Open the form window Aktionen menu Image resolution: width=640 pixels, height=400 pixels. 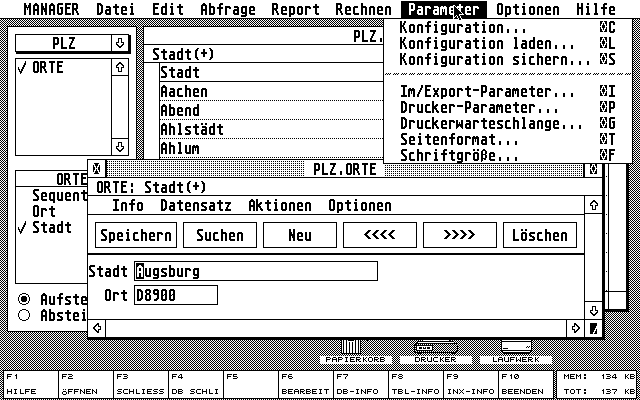tap(280, 205)
